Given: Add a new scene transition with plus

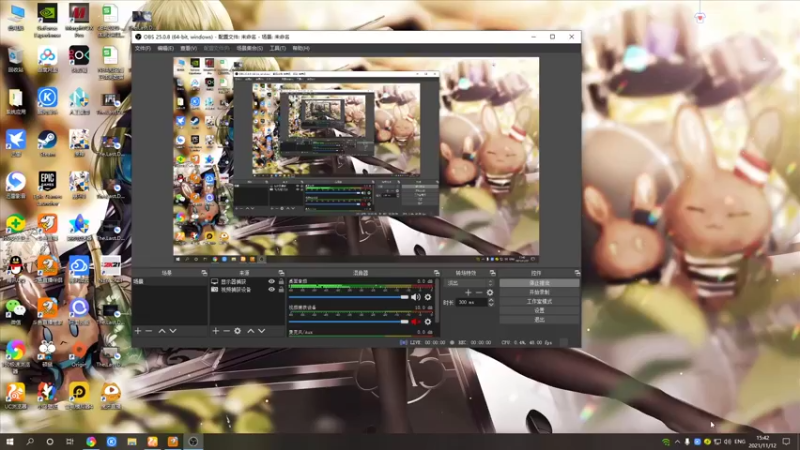Looking at the screenshot, I should pos(468,293).
